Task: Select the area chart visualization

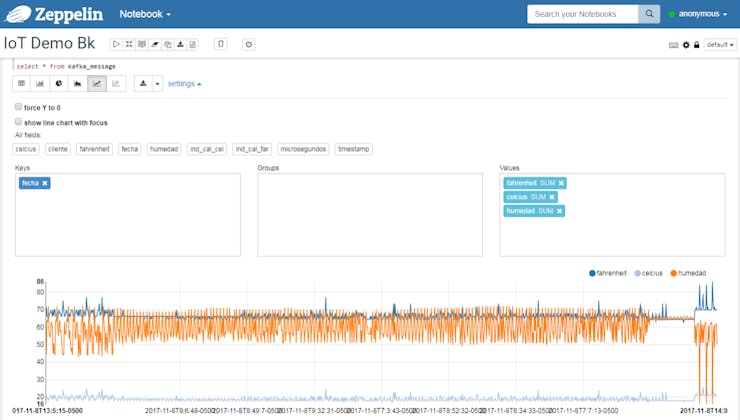Action: (78, 84)
